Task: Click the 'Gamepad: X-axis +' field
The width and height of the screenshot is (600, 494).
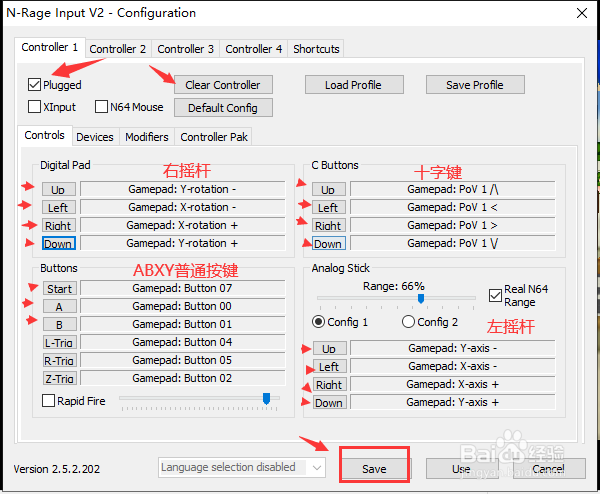Action: coord(453,384)
